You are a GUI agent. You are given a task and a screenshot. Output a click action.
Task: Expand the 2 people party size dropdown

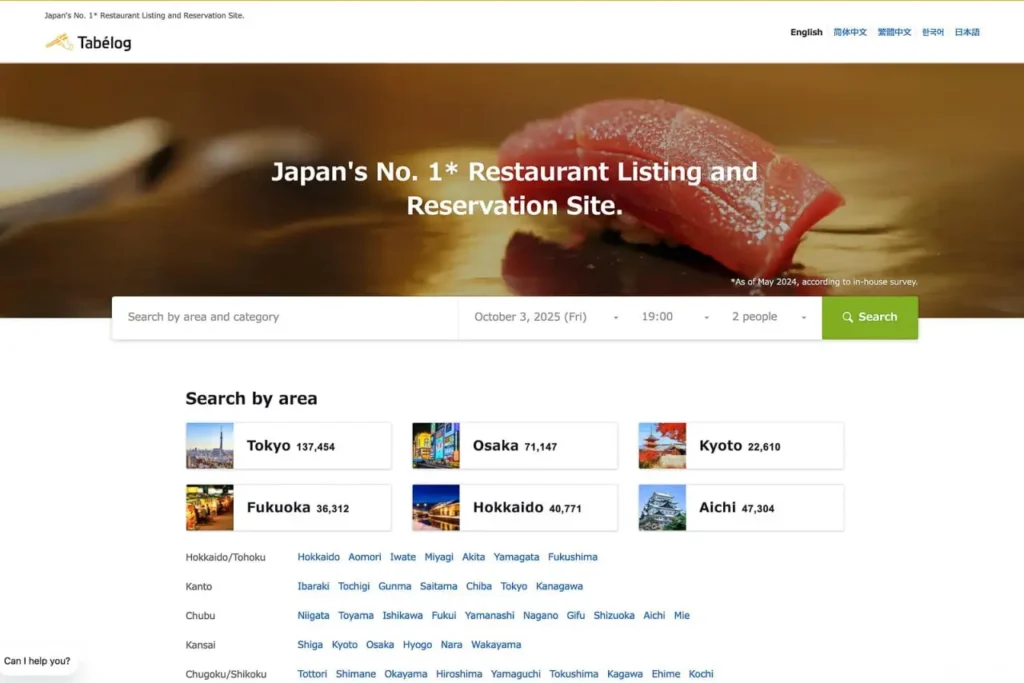[768, 317]
